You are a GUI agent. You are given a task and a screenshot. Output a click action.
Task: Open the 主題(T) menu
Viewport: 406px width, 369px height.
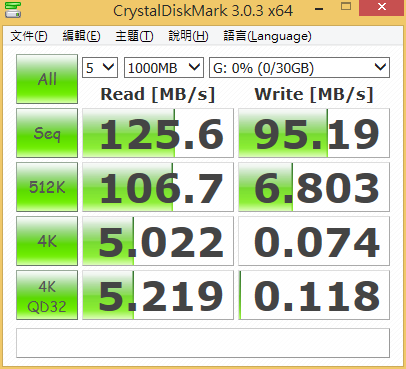coord(134,36)
